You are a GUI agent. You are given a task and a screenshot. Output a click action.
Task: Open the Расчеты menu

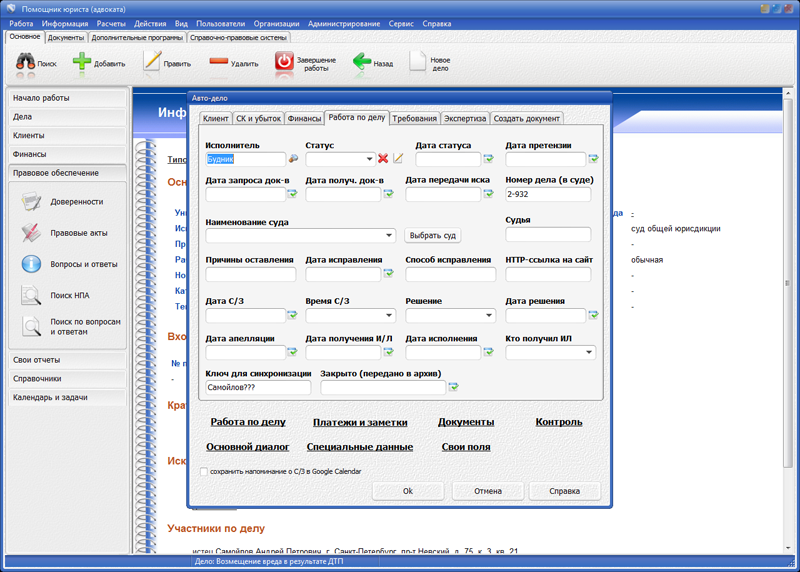pos(112,23)
